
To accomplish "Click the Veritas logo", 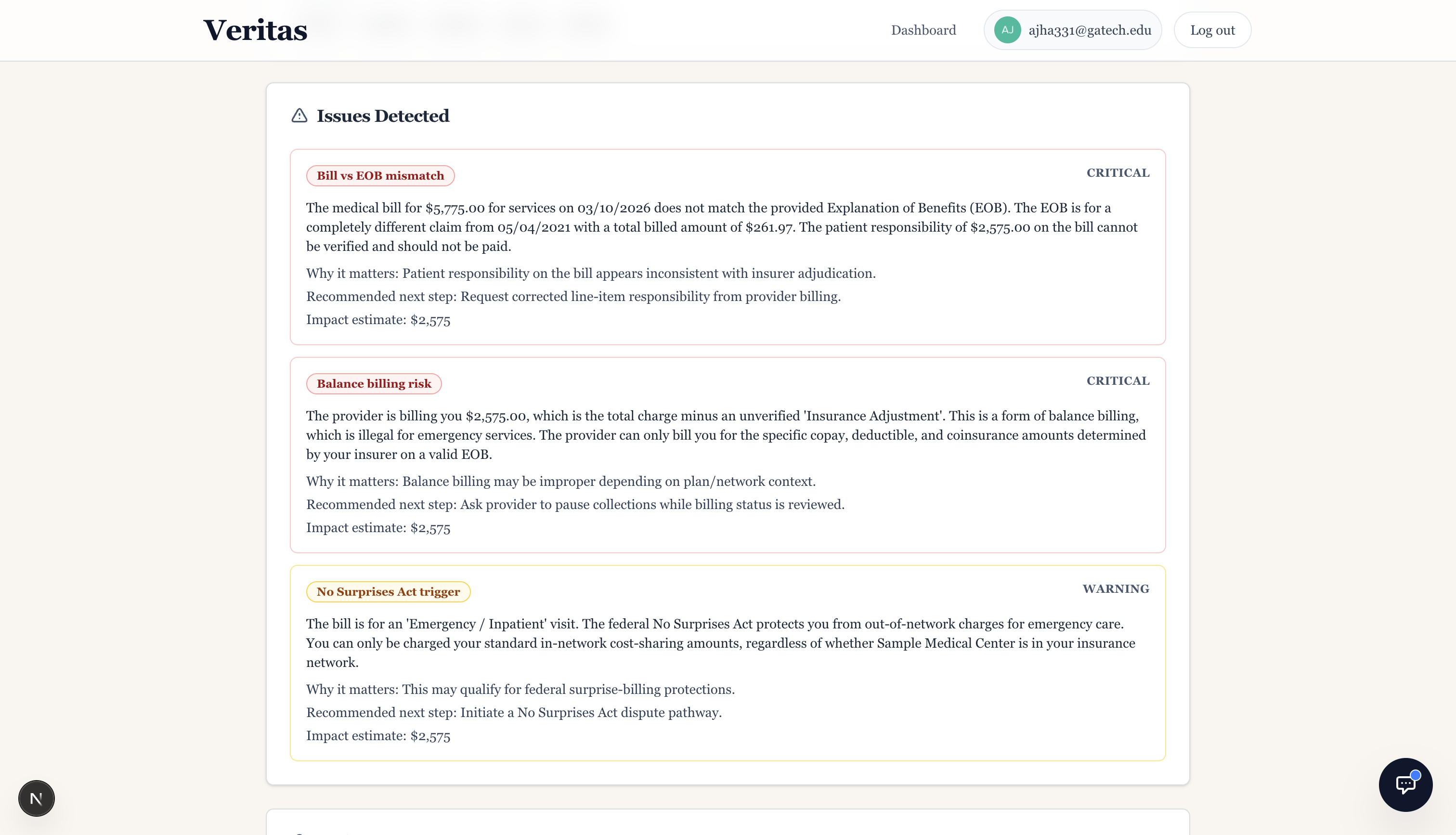I will [255, 30].
